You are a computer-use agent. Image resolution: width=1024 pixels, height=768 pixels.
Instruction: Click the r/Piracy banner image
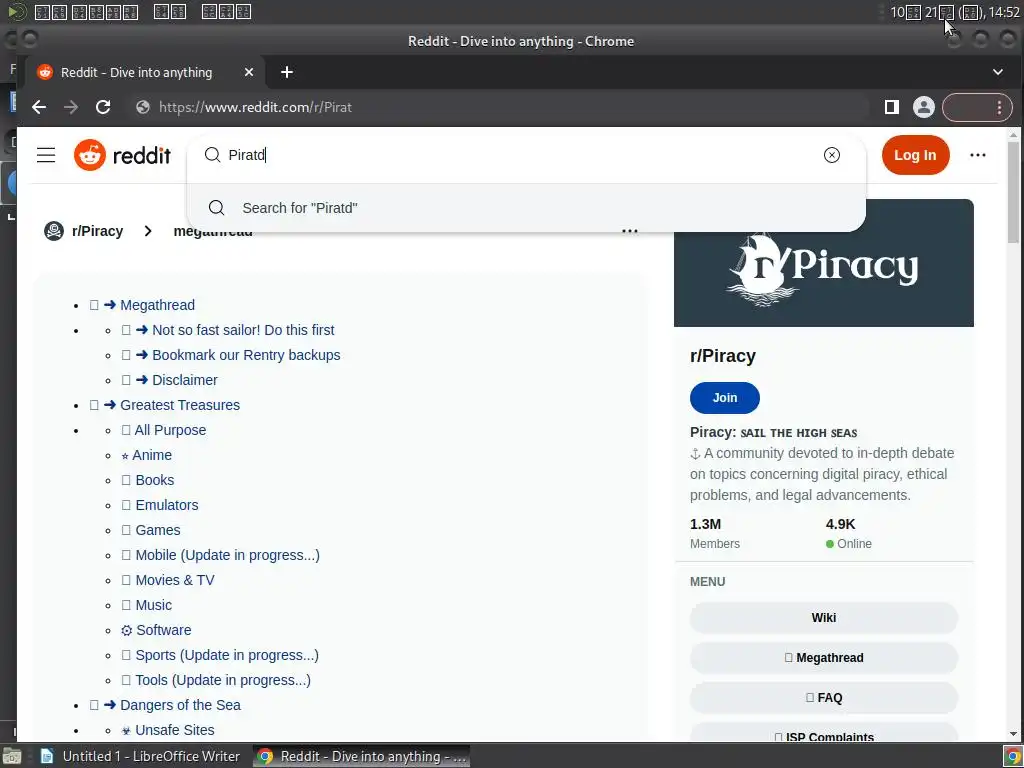(824, 263)
